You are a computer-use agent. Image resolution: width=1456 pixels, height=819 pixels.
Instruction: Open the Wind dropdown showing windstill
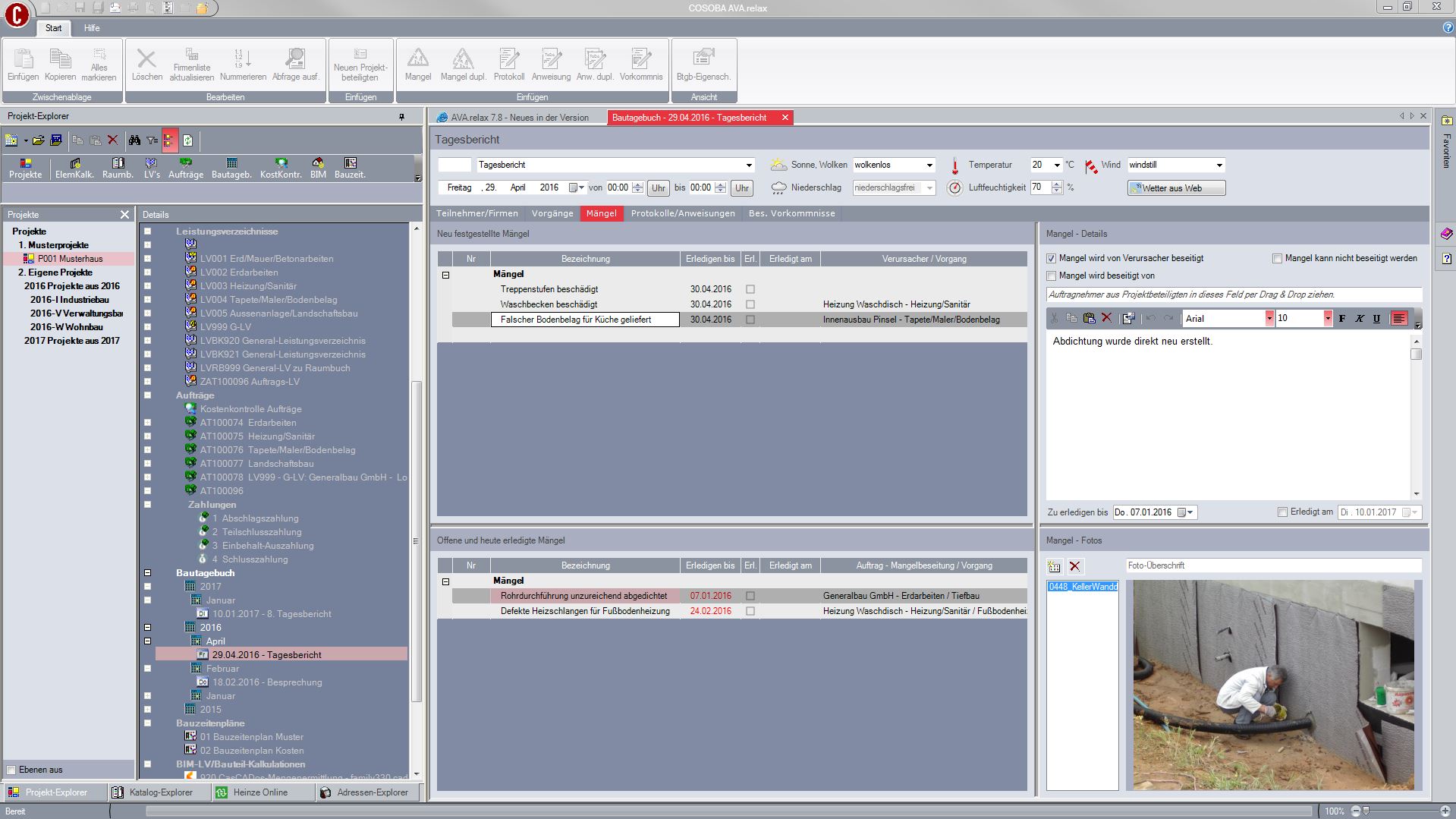click(x=1219, y=165)
